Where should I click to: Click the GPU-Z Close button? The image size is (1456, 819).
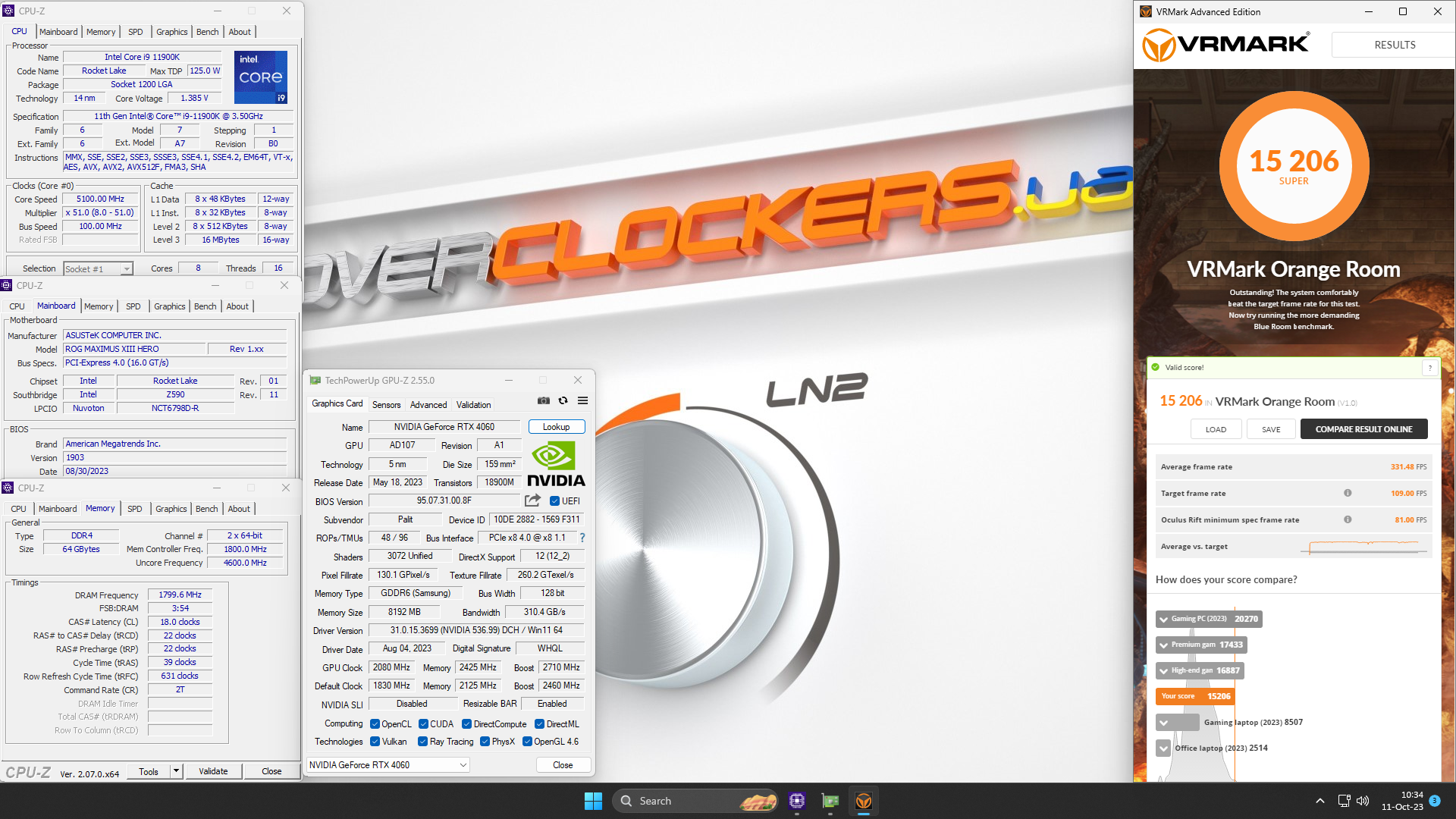[563, 765]
